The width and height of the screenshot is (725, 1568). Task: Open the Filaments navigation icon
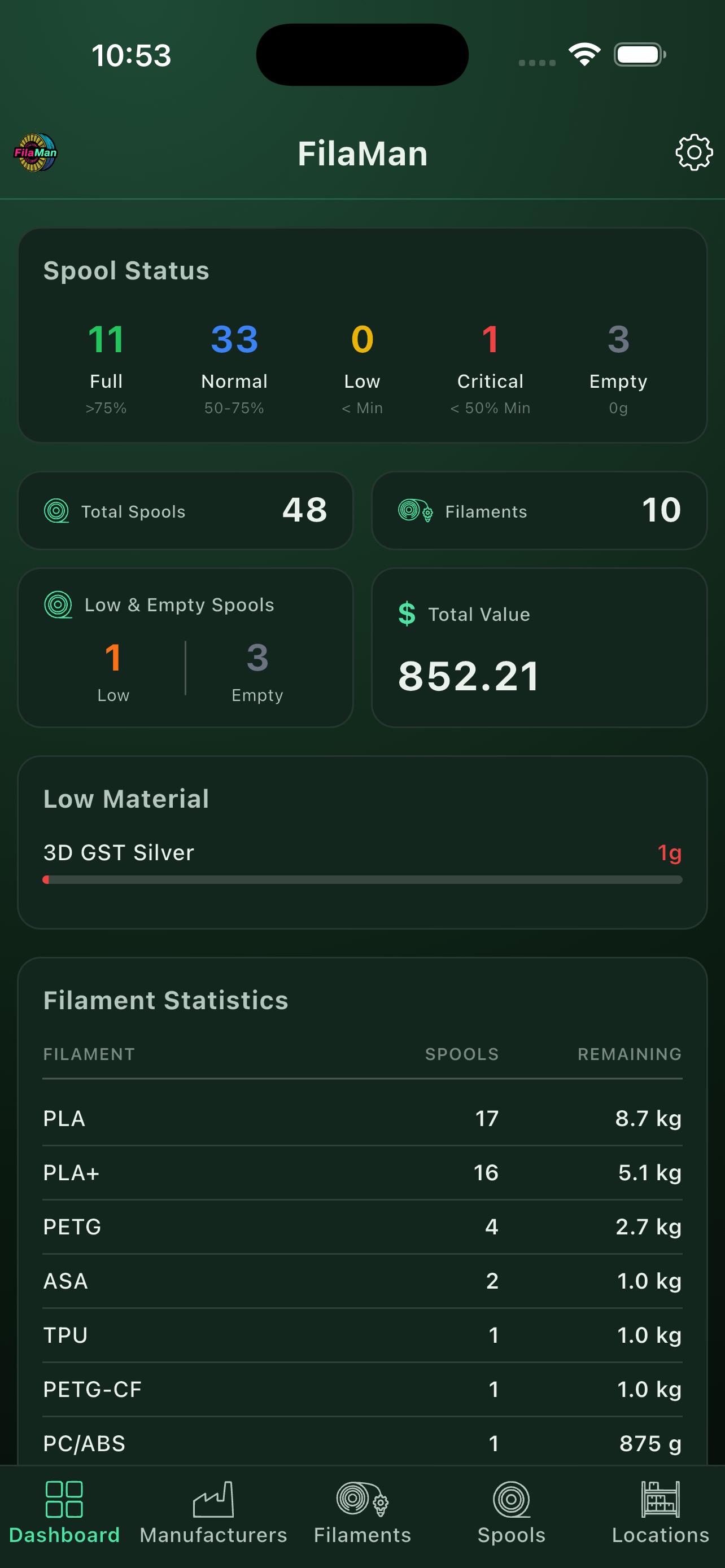(362, 1500)
